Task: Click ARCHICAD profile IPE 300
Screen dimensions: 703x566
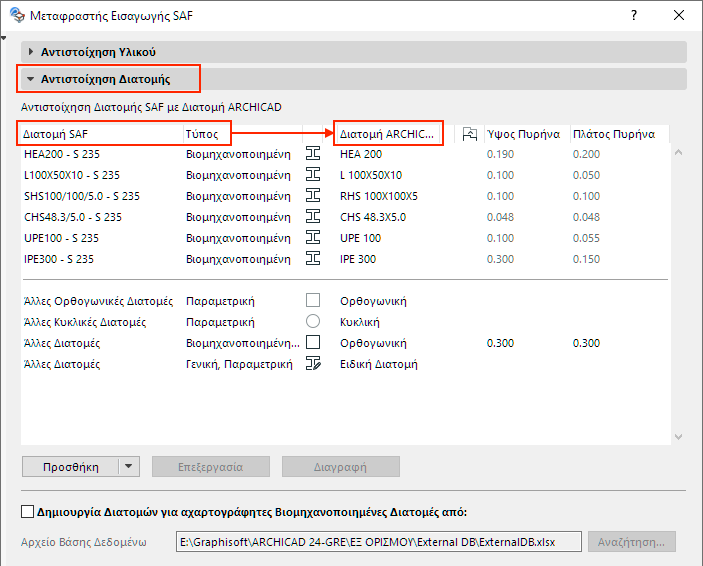Action: pos(357,259)
